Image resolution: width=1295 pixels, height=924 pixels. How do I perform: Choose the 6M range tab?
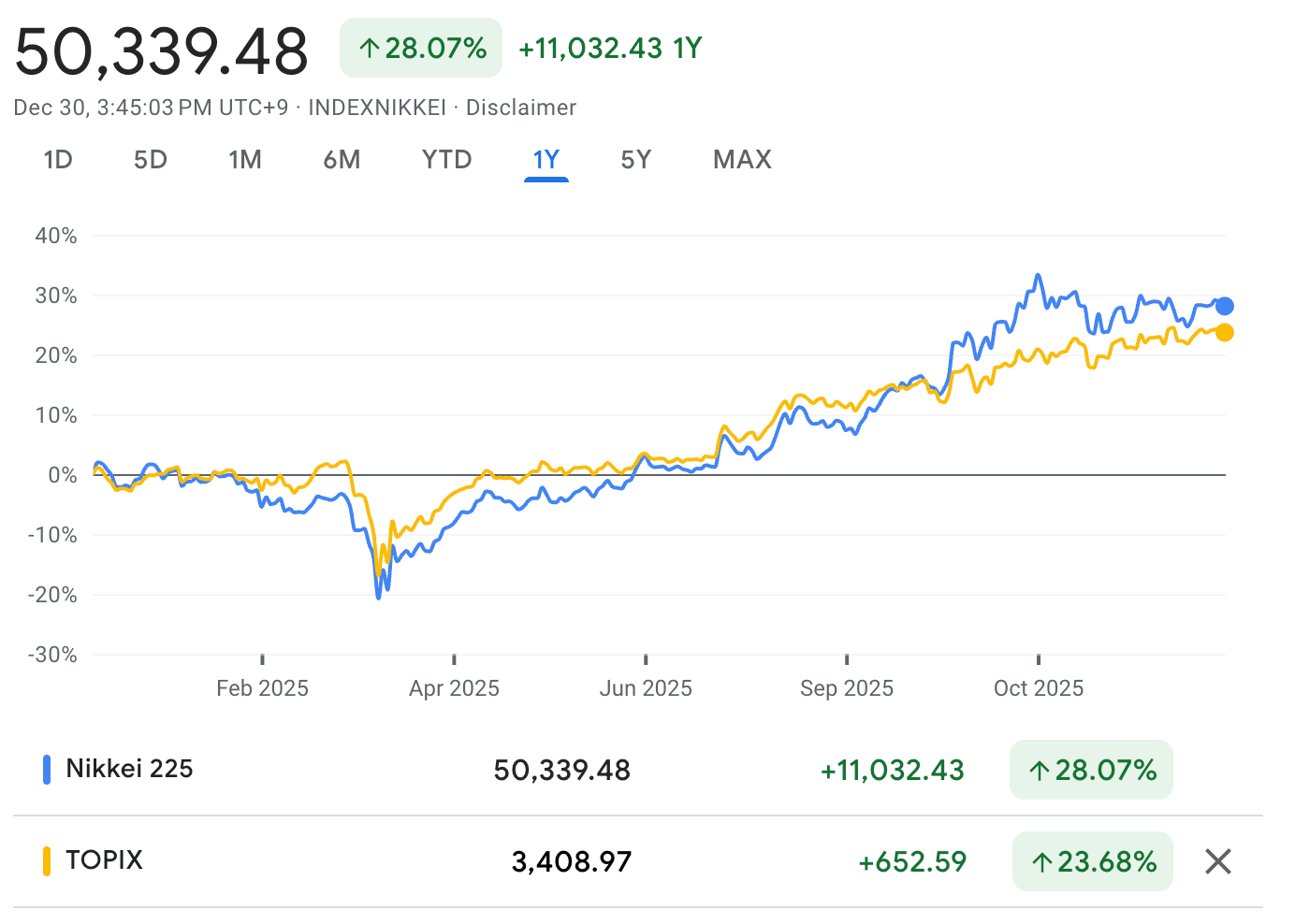[342, 160]
